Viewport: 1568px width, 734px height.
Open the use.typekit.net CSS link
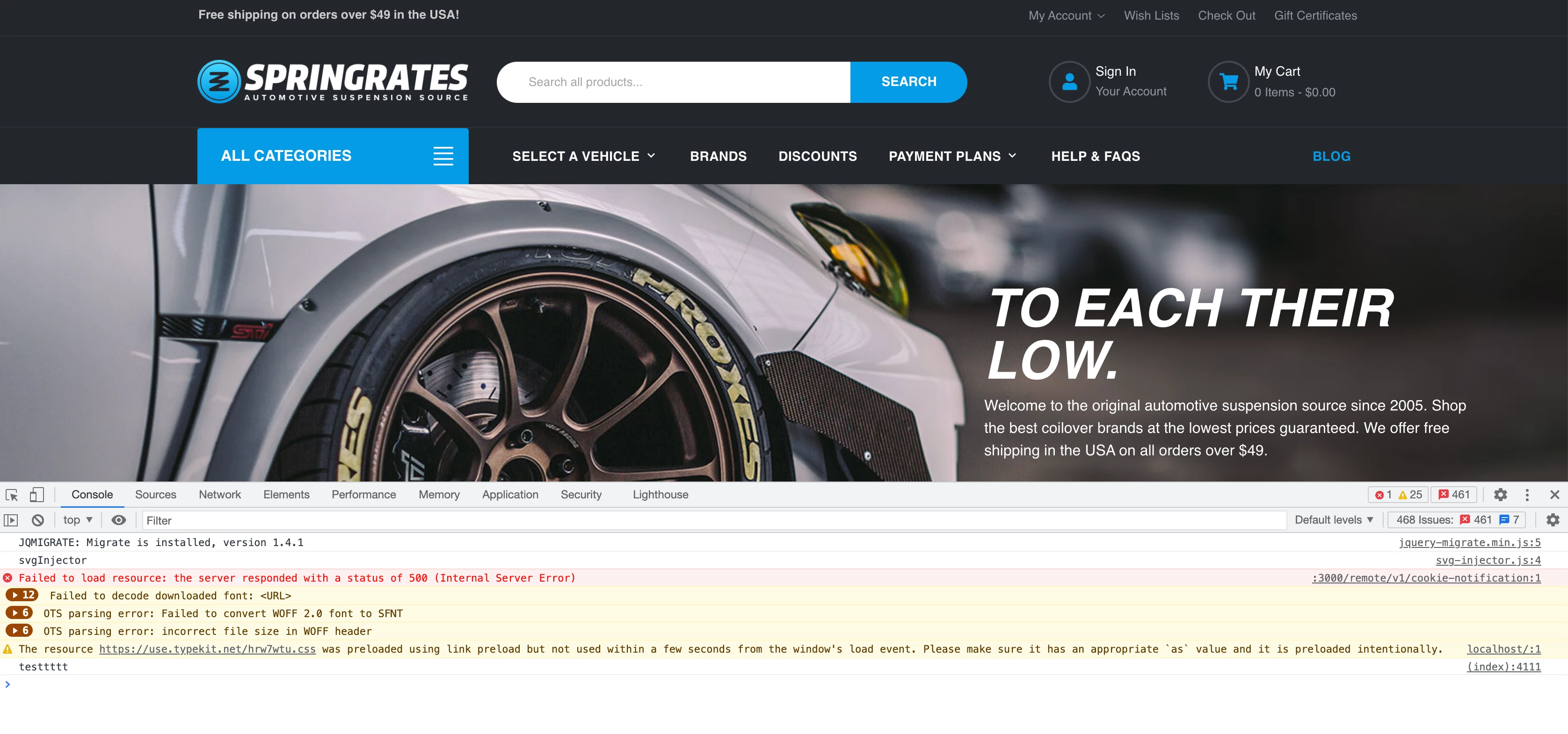(207, 649)
